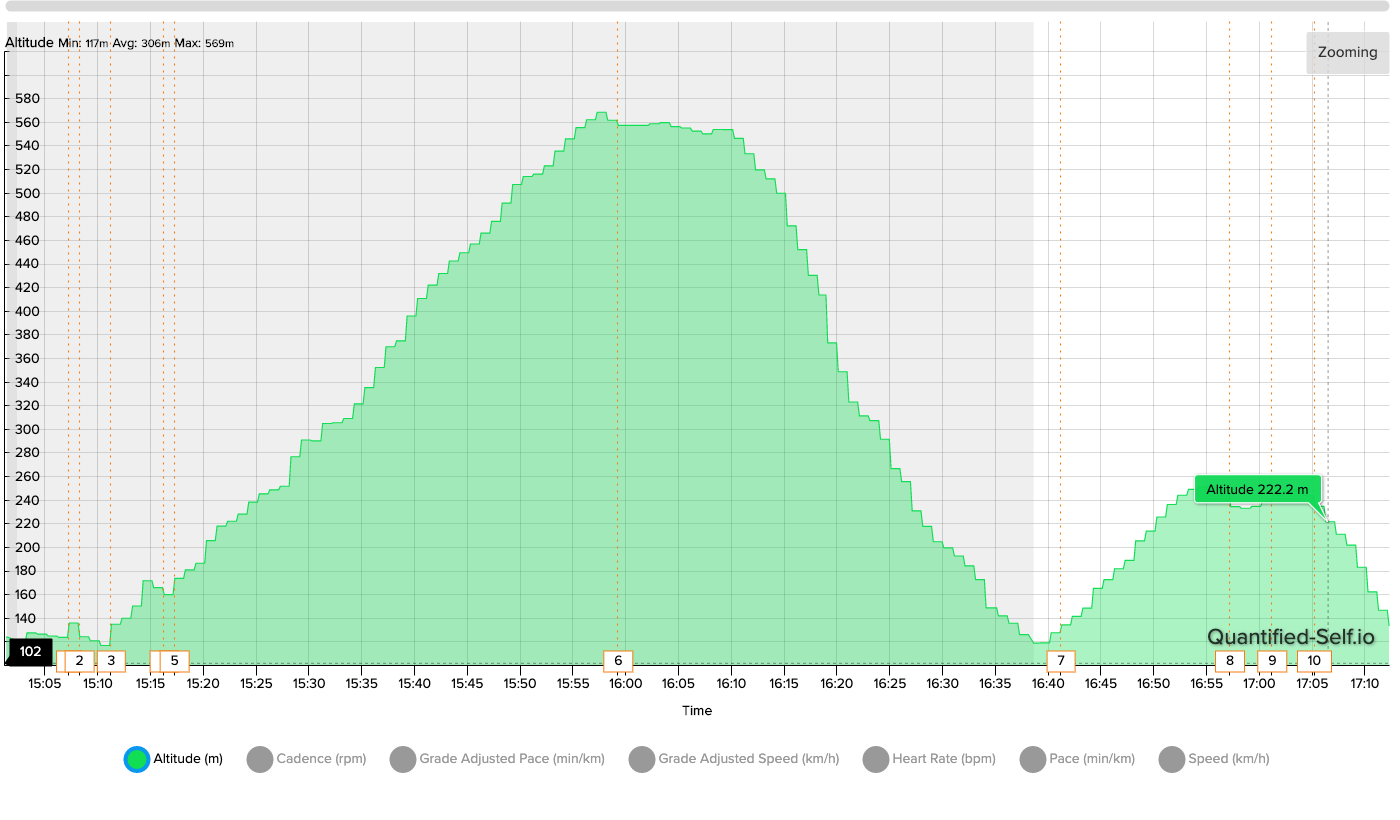Click the Zooming button
The image size is (1400, 820).
[x=1347, y=52]
